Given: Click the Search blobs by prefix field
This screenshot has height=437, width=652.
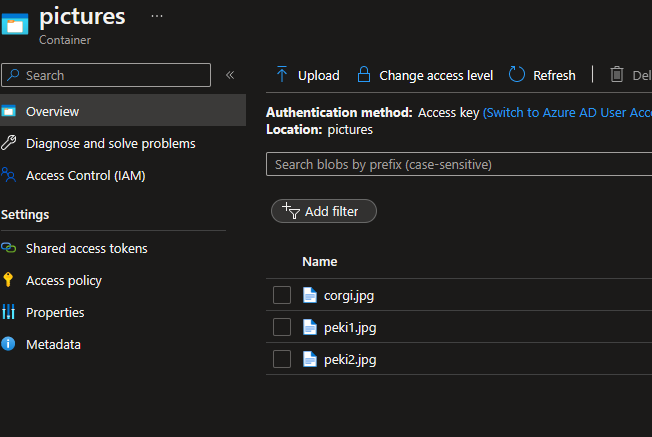Looking at the screenshot, I should click(459, 164).
